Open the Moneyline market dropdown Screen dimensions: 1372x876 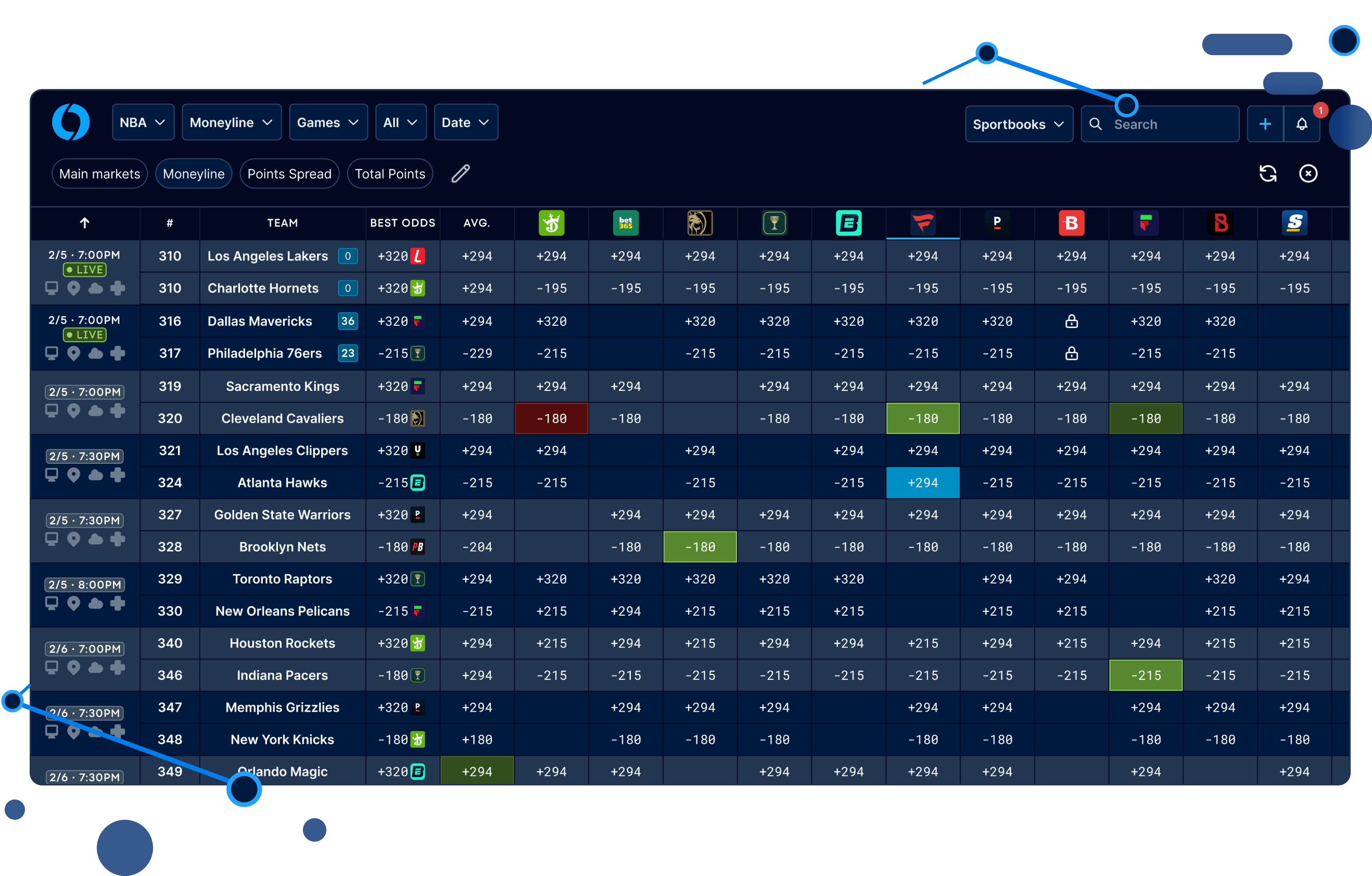(x=231, y=122)
